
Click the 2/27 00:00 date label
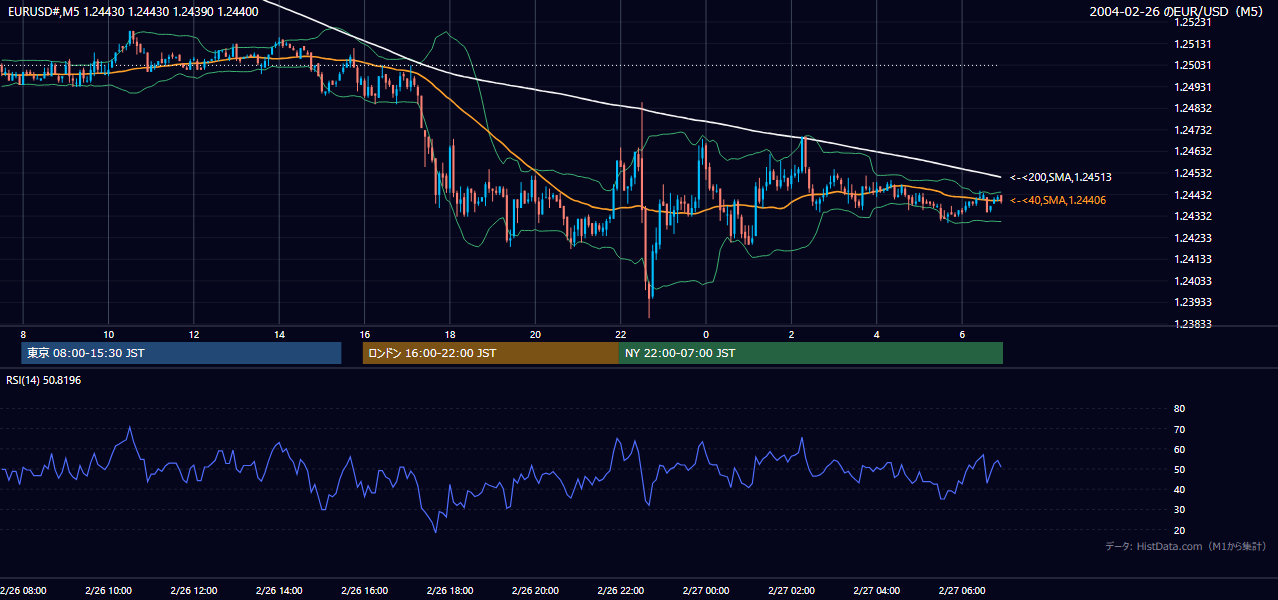(706, 590)
